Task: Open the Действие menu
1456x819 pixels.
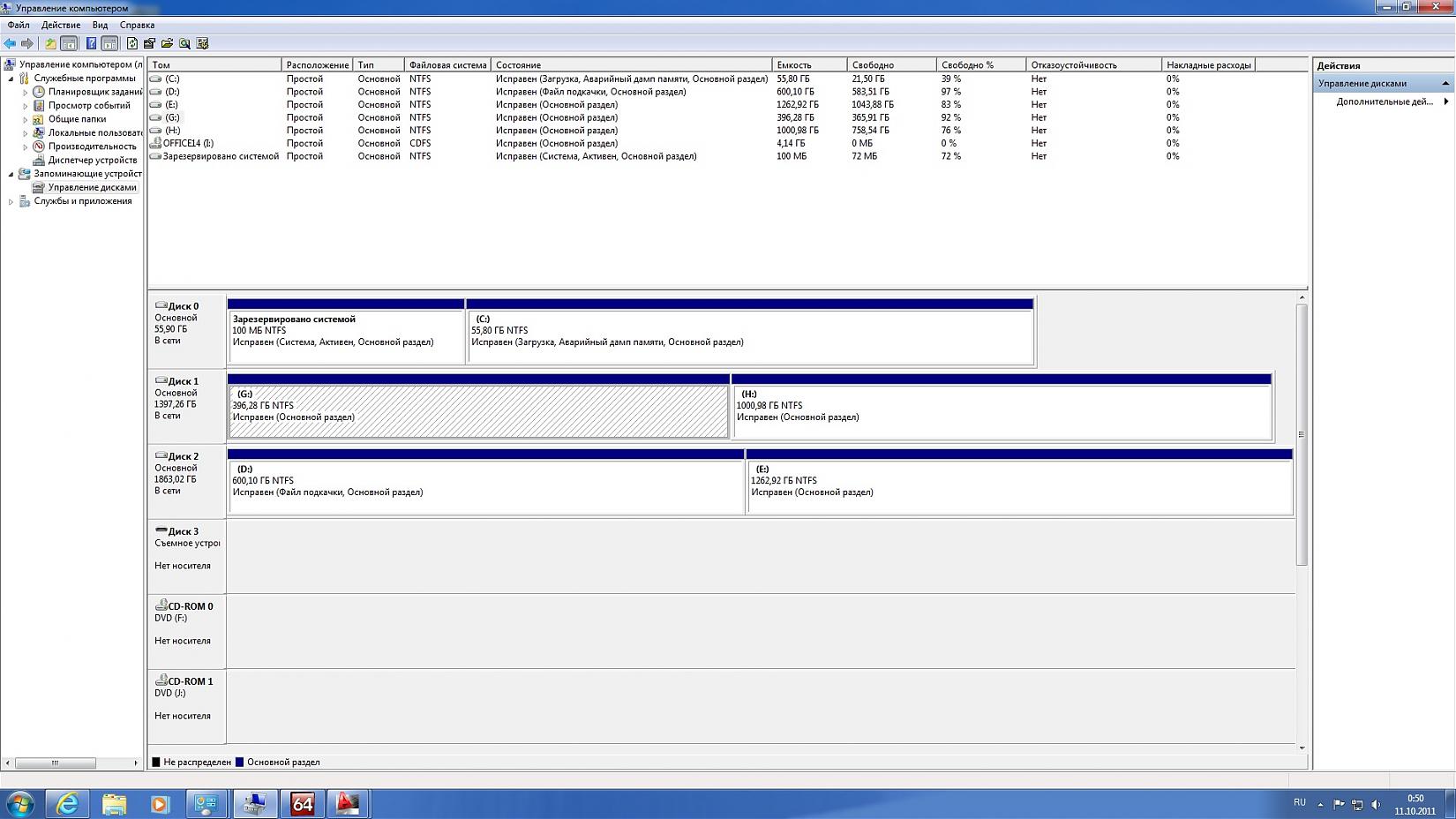Action: coord(61,25)
